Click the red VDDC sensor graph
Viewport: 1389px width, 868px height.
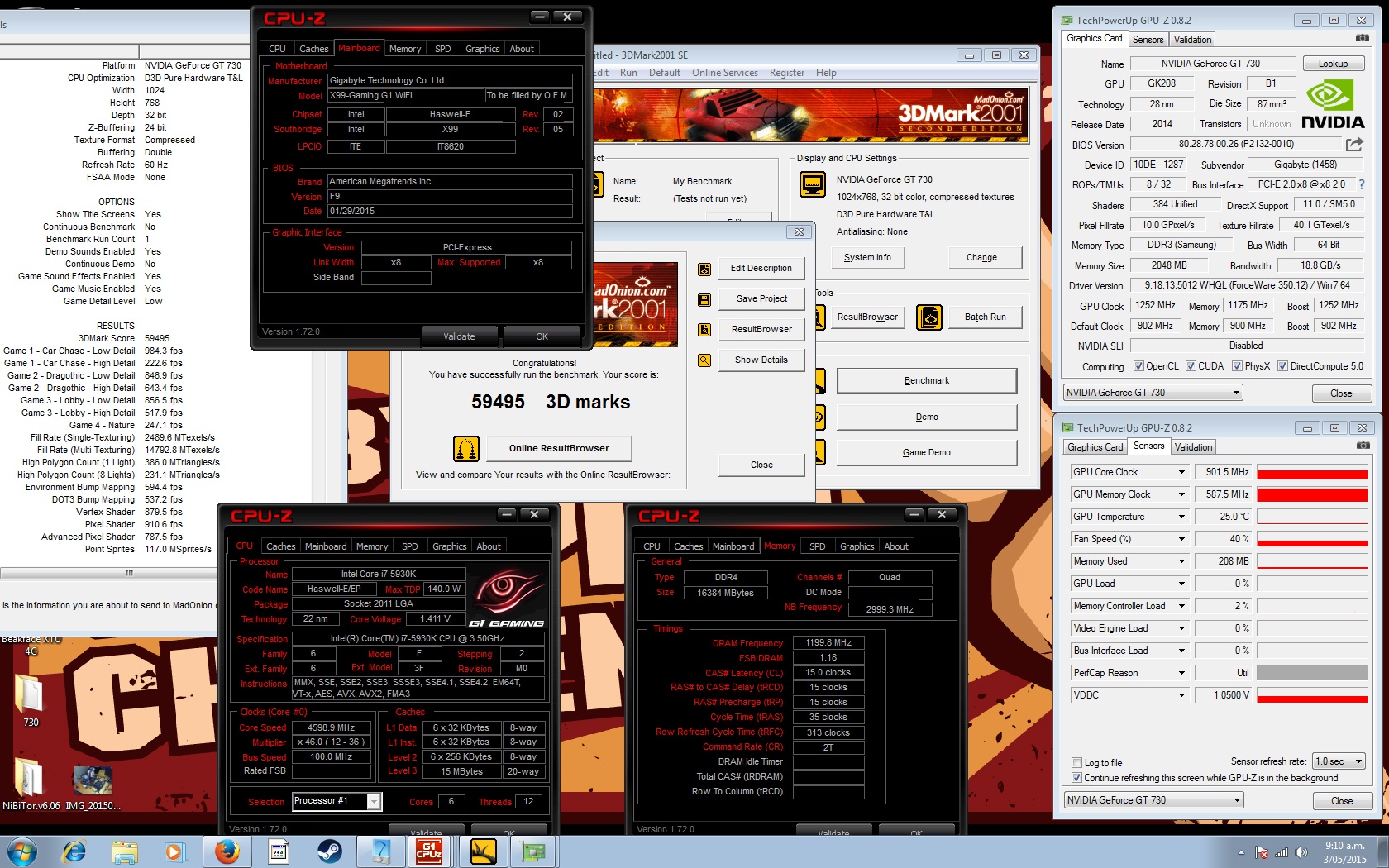[1312, 695]
